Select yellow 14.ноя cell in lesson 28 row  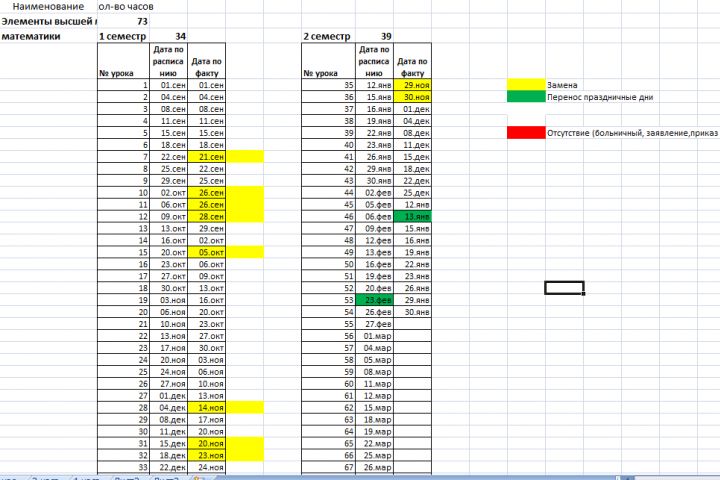[207, 407]
